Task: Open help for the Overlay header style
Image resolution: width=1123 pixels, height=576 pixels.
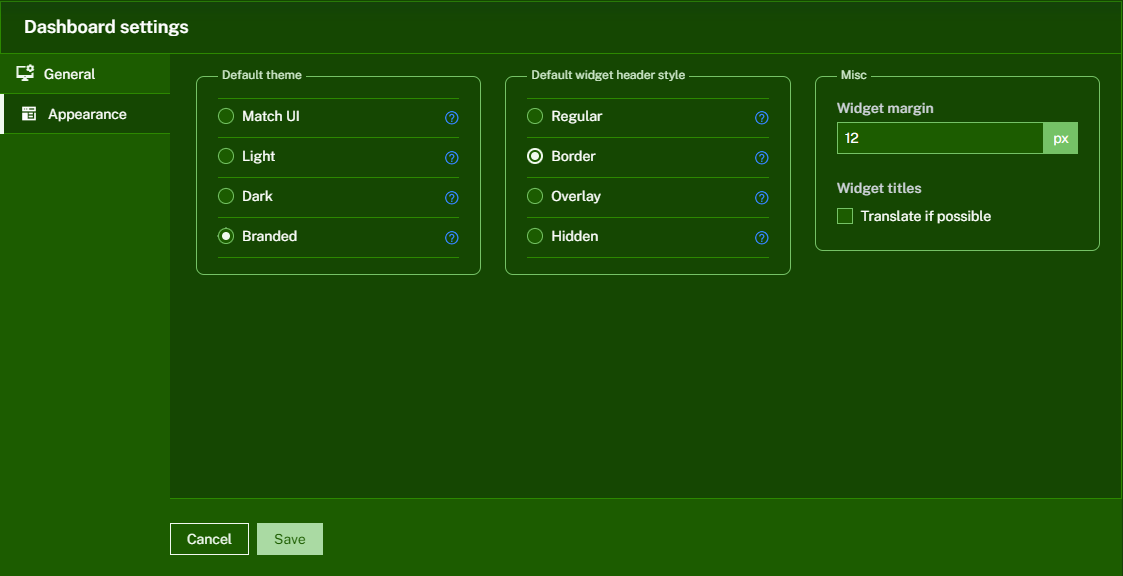Action: coord(762,197)
